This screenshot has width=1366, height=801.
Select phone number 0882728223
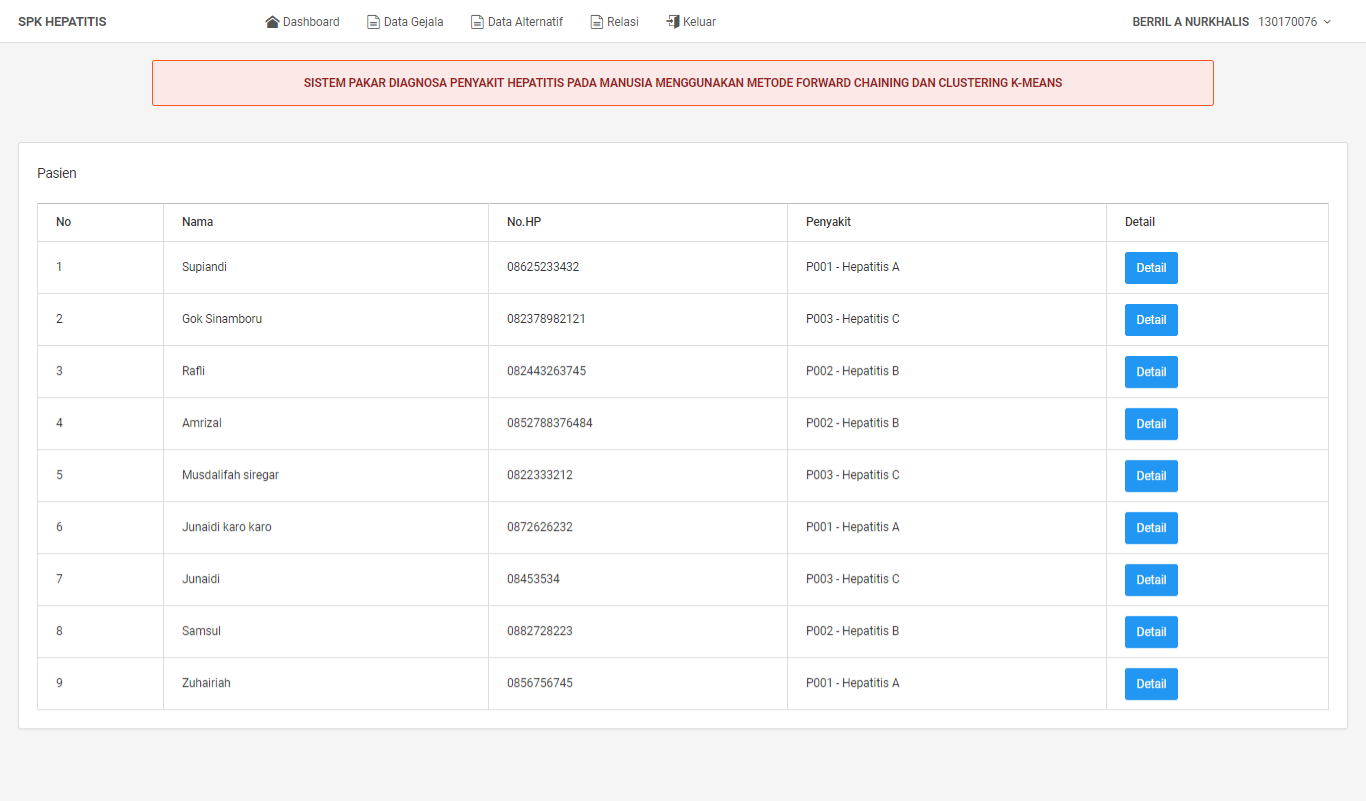pyautogui.click(x=540, y=631)
